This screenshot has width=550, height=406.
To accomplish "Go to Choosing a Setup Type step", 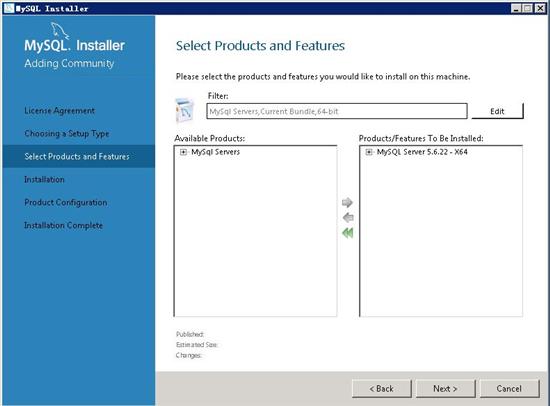I will click(67, 134).
